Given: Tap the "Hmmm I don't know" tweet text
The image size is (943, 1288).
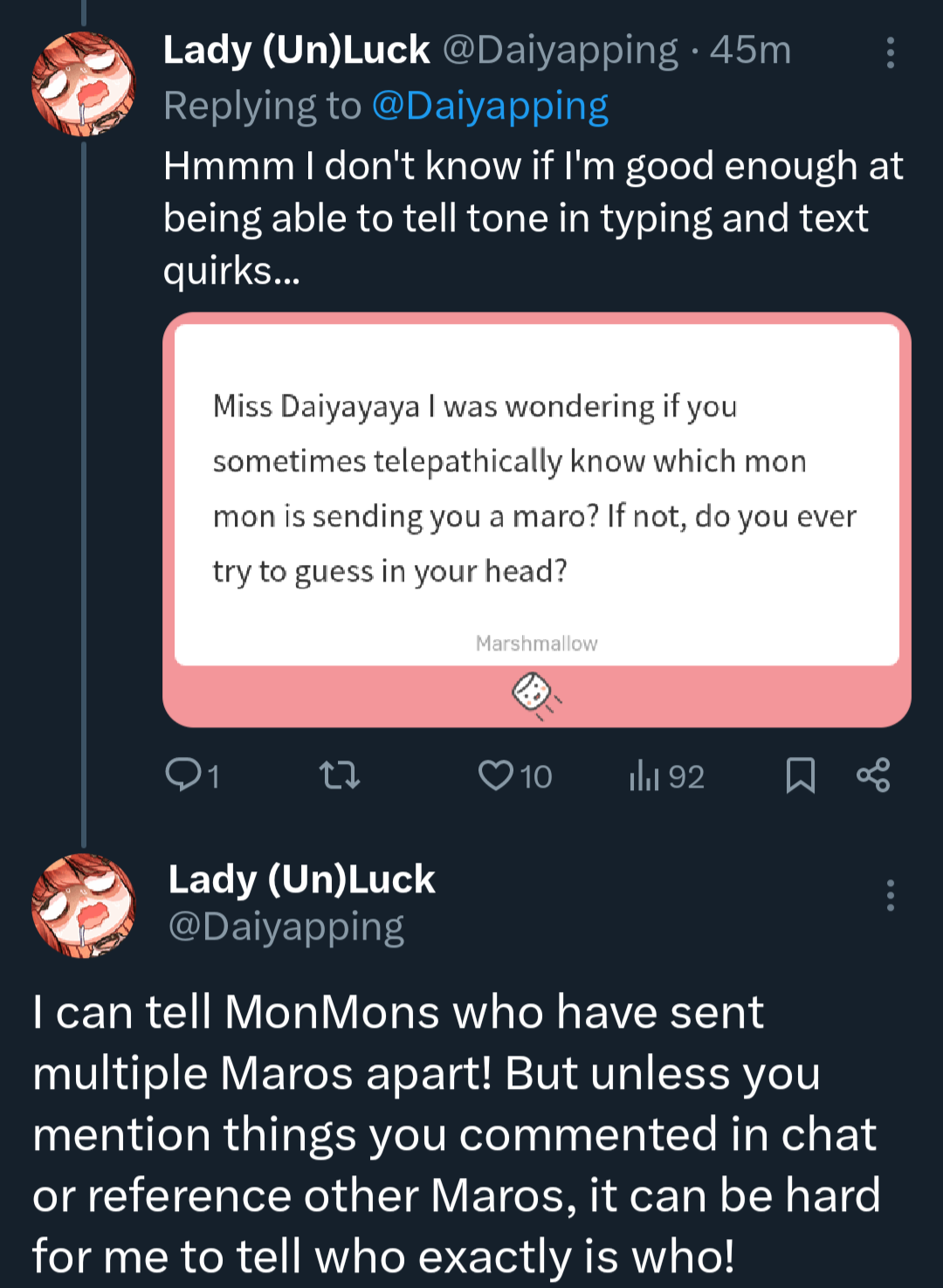Looking at the screenshot, I should pos(533,217).
